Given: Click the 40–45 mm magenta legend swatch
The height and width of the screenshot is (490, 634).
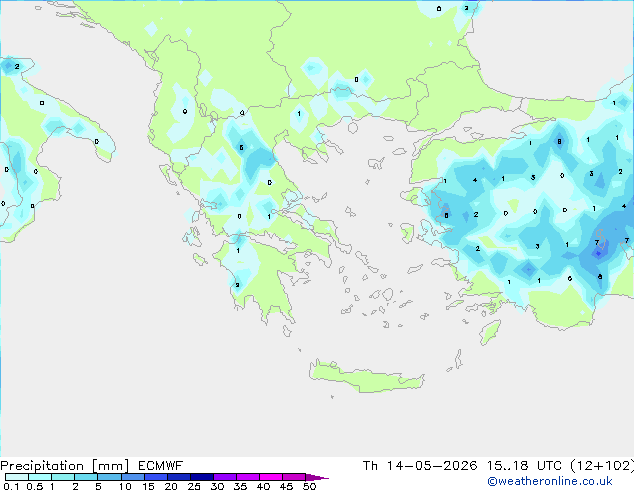Looking at the screenshot, I should click(271, 477).
